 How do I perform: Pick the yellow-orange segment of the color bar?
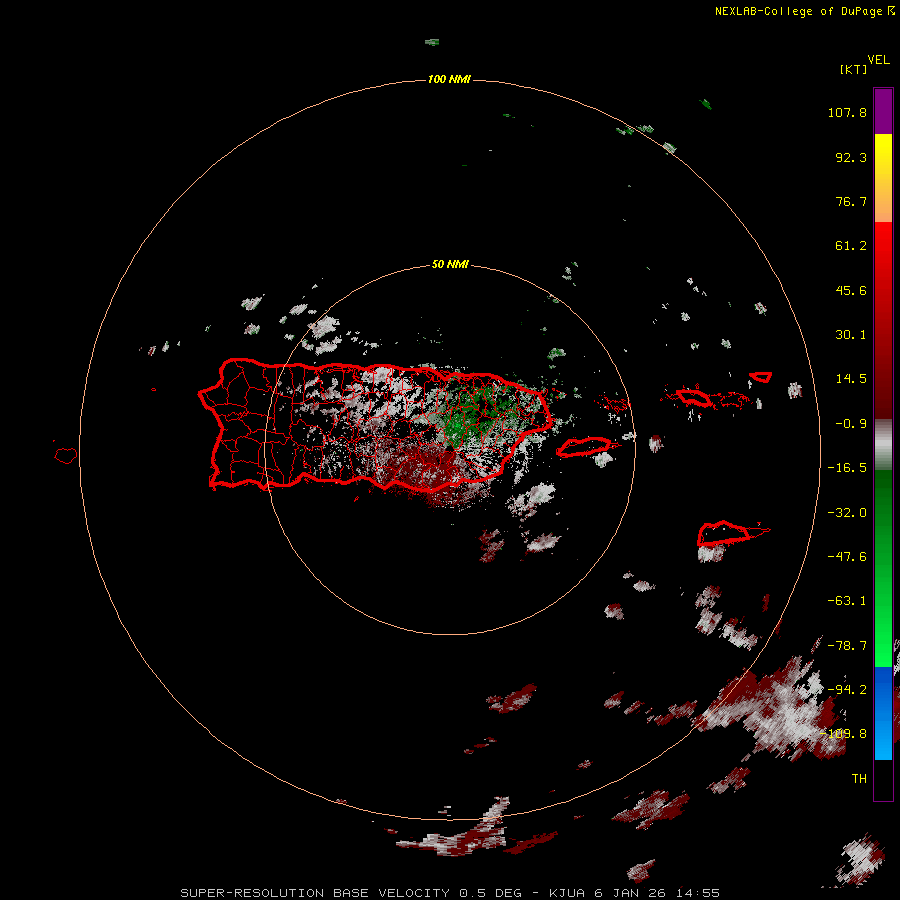[883, 178]
